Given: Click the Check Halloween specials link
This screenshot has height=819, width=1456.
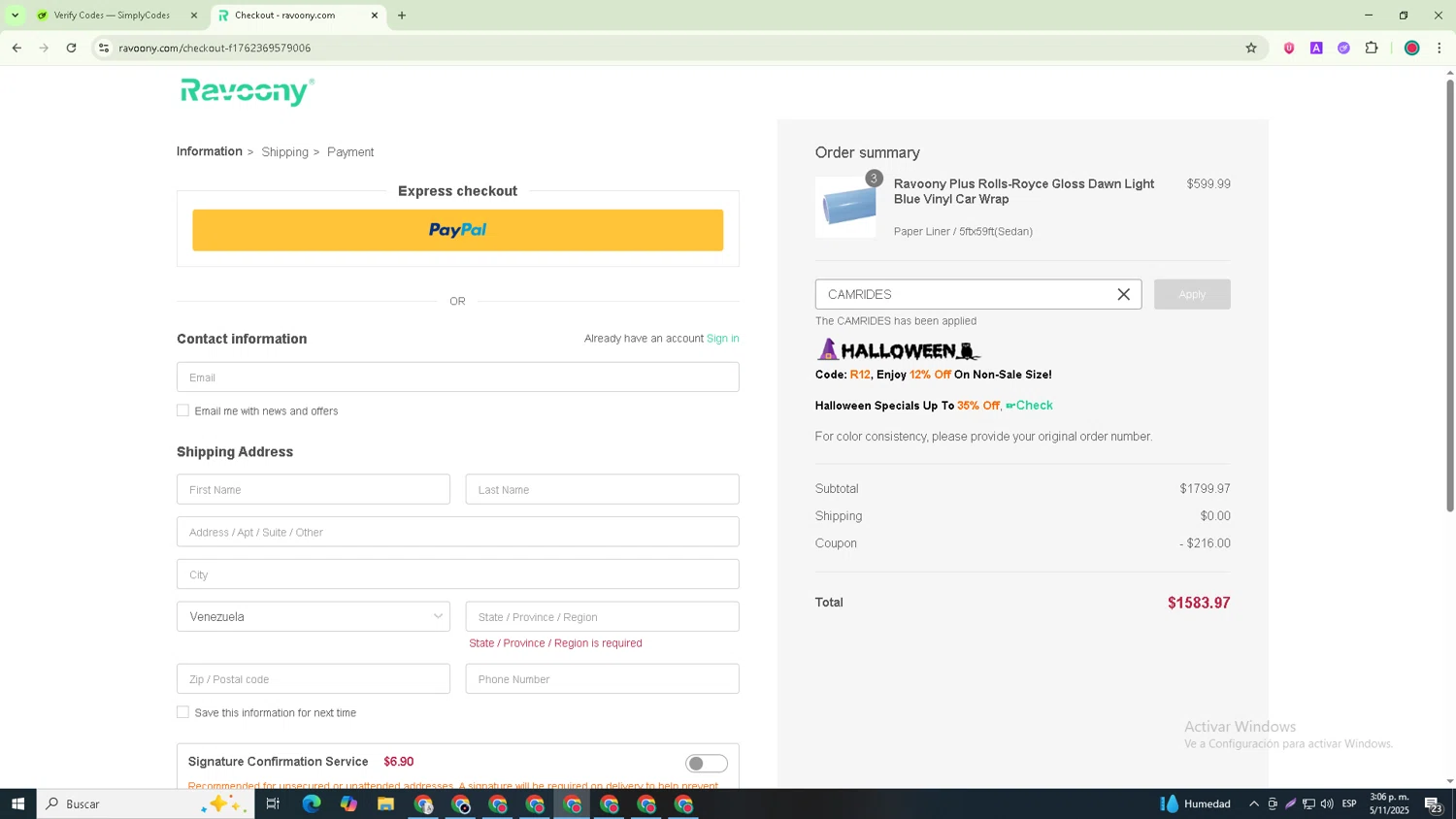Looking at the screenshot, I should (1029, 406).
